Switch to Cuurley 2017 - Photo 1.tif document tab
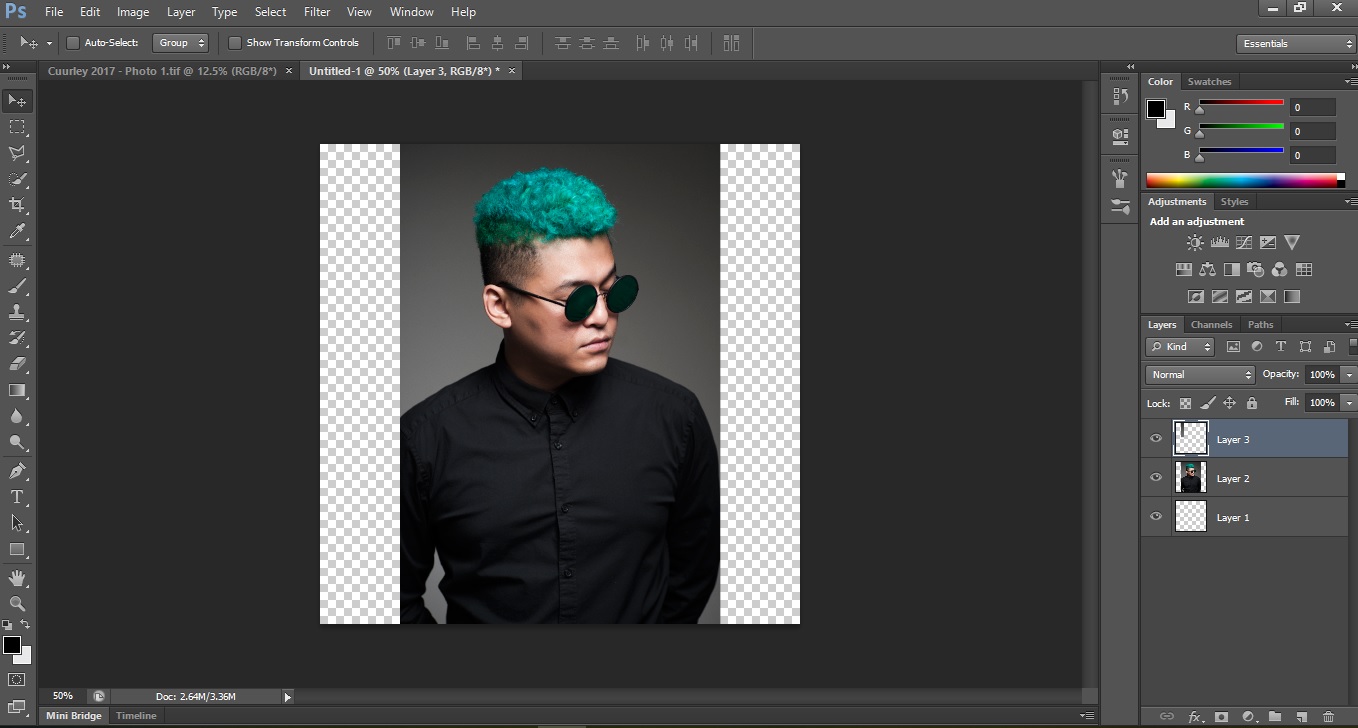 [x=162, y=71]
